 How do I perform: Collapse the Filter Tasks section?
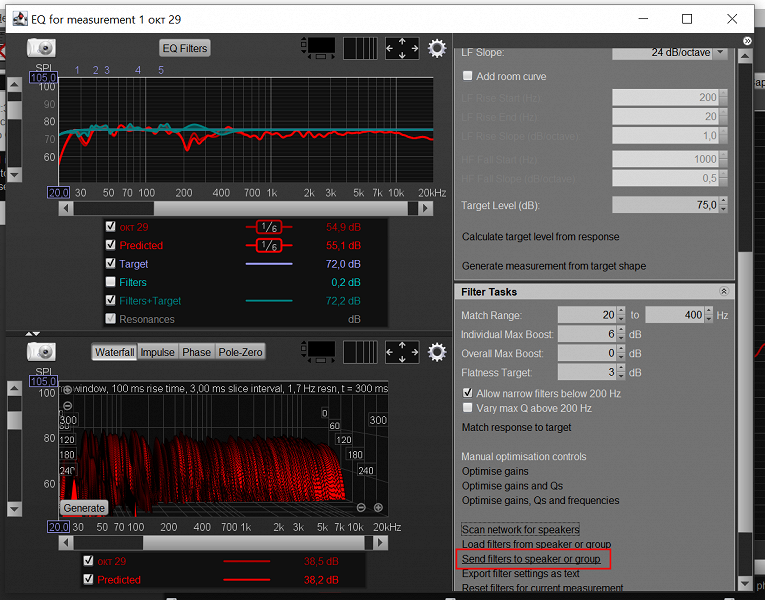pos(724,291)
